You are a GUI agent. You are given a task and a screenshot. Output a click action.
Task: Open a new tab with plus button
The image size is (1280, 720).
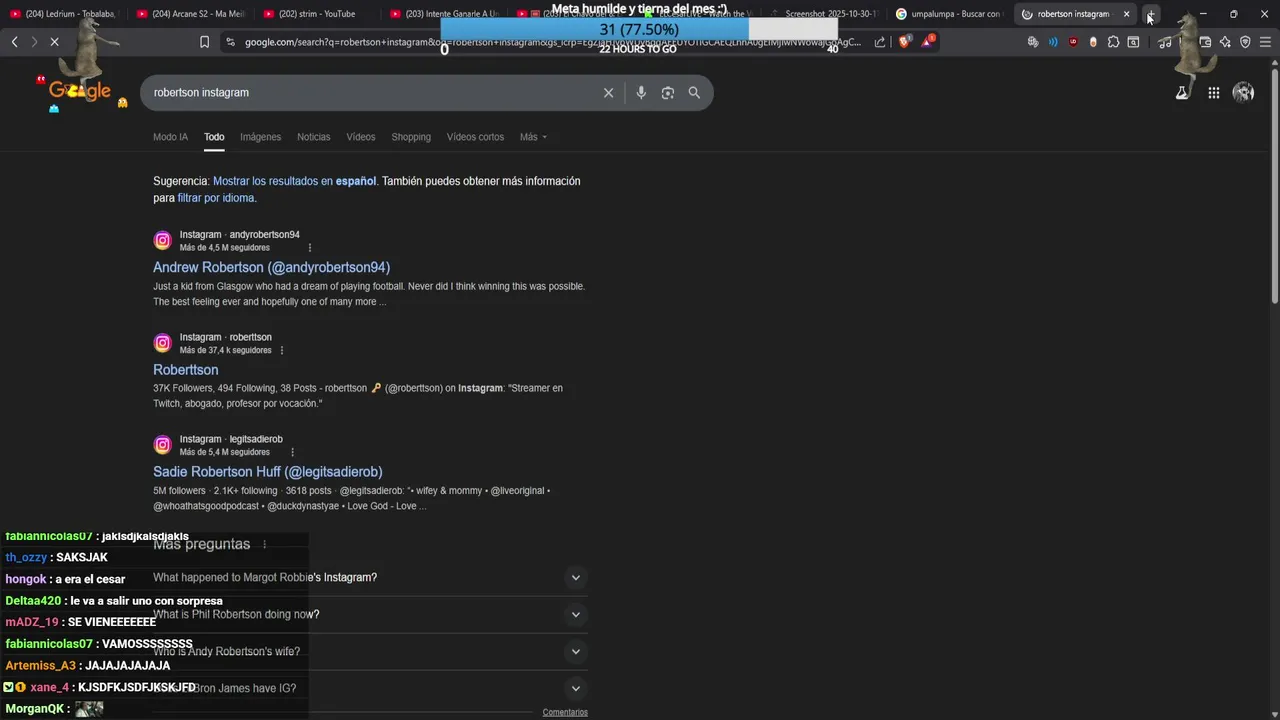pos(1150,14)
